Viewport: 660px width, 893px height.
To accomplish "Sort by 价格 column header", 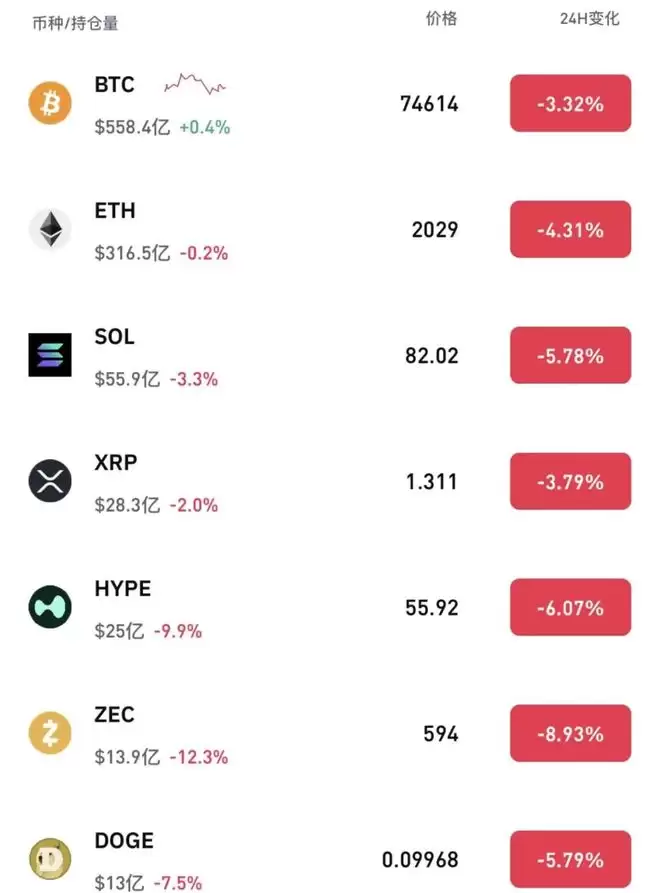I will click(441, 19).
